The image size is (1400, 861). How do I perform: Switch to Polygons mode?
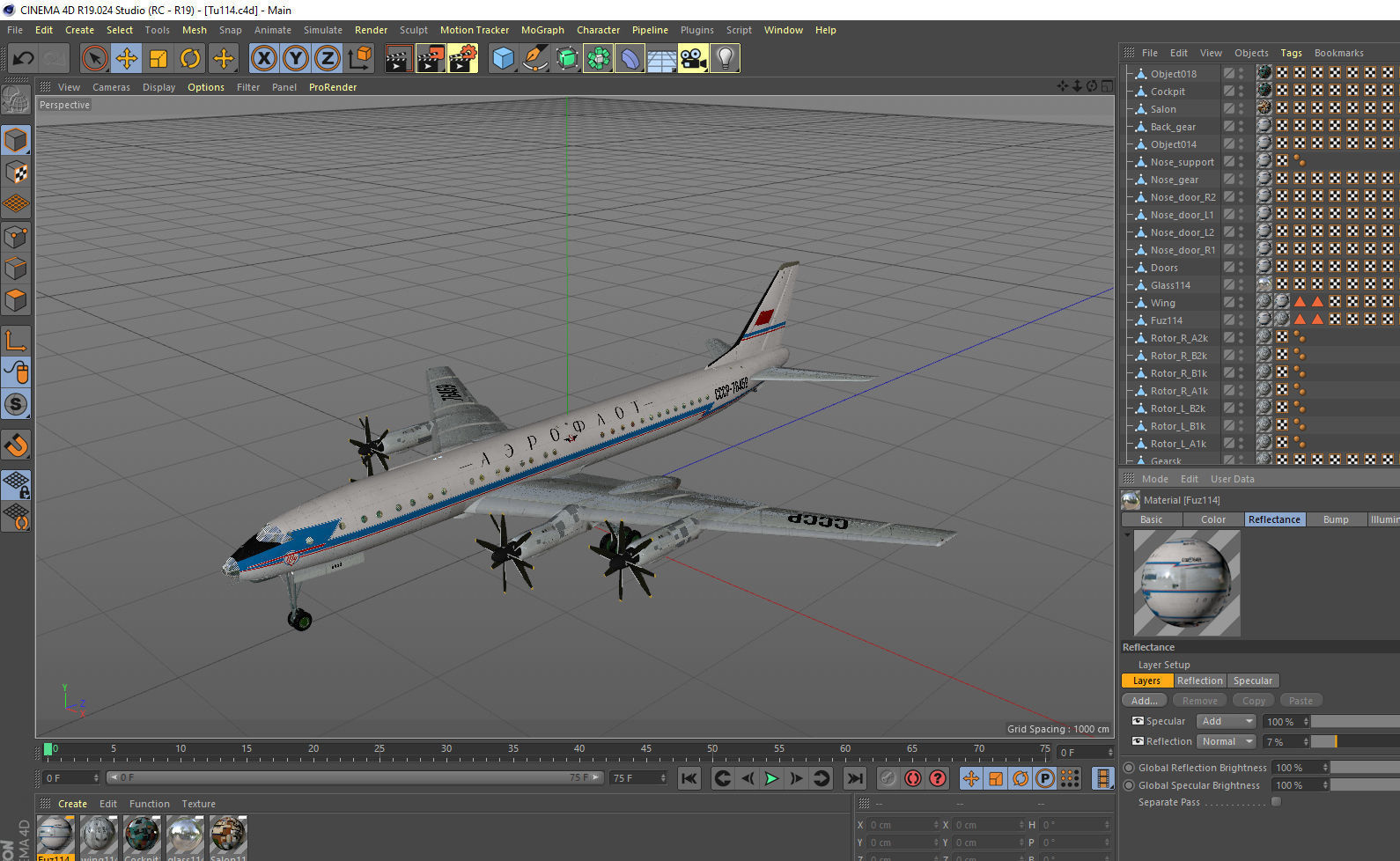point(16,300)
